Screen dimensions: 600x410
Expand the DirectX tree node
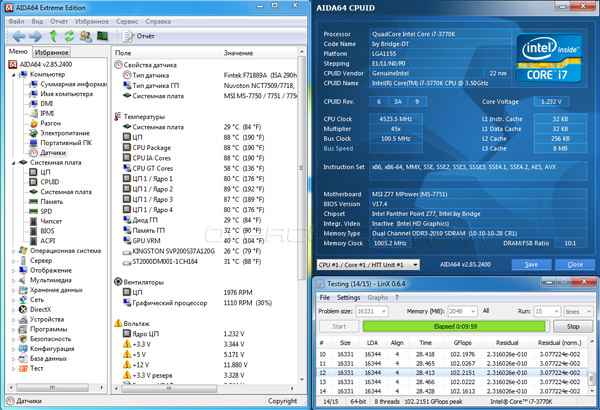click(x=13, y=310)
